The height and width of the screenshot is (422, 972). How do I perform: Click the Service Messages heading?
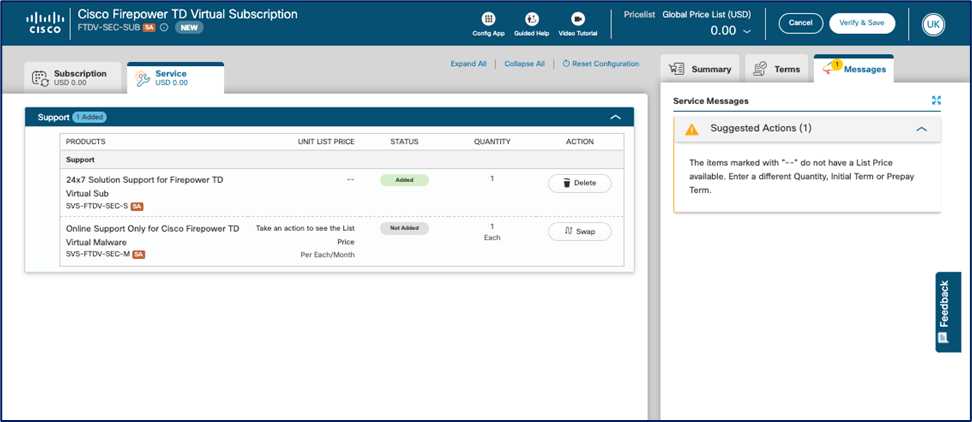(711, 100)
